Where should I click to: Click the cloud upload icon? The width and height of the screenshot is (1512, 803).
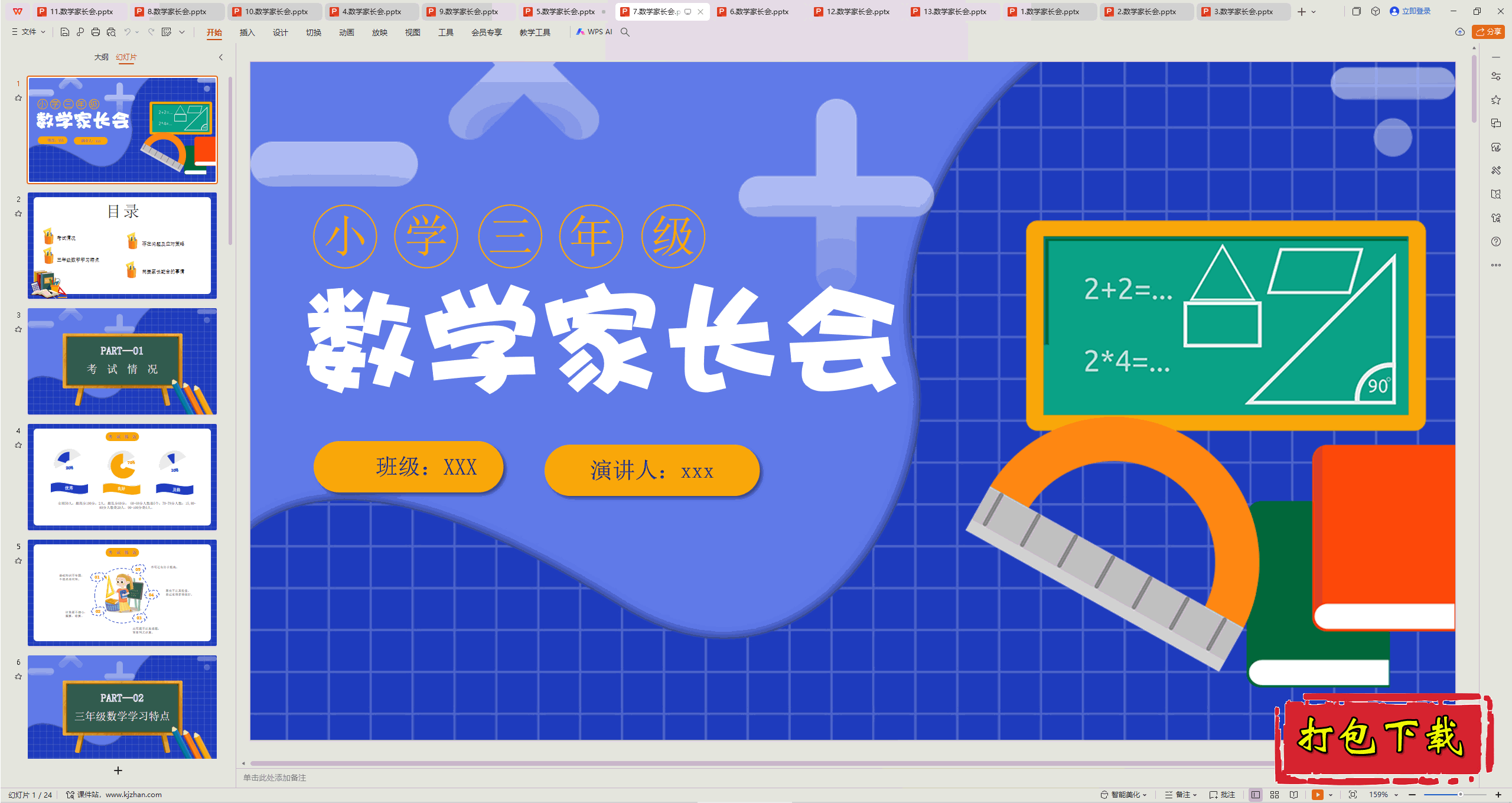[x=1460, y=32]
